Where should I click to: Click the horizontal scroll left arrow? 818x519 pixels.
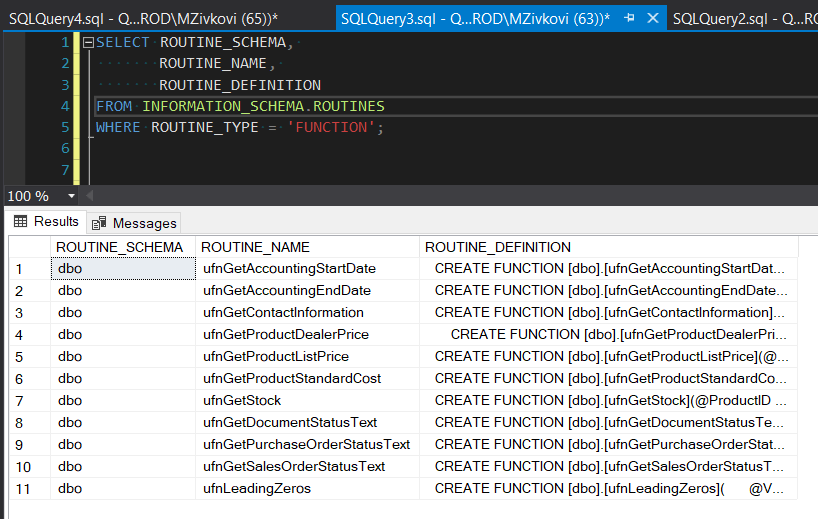(89, 196)
